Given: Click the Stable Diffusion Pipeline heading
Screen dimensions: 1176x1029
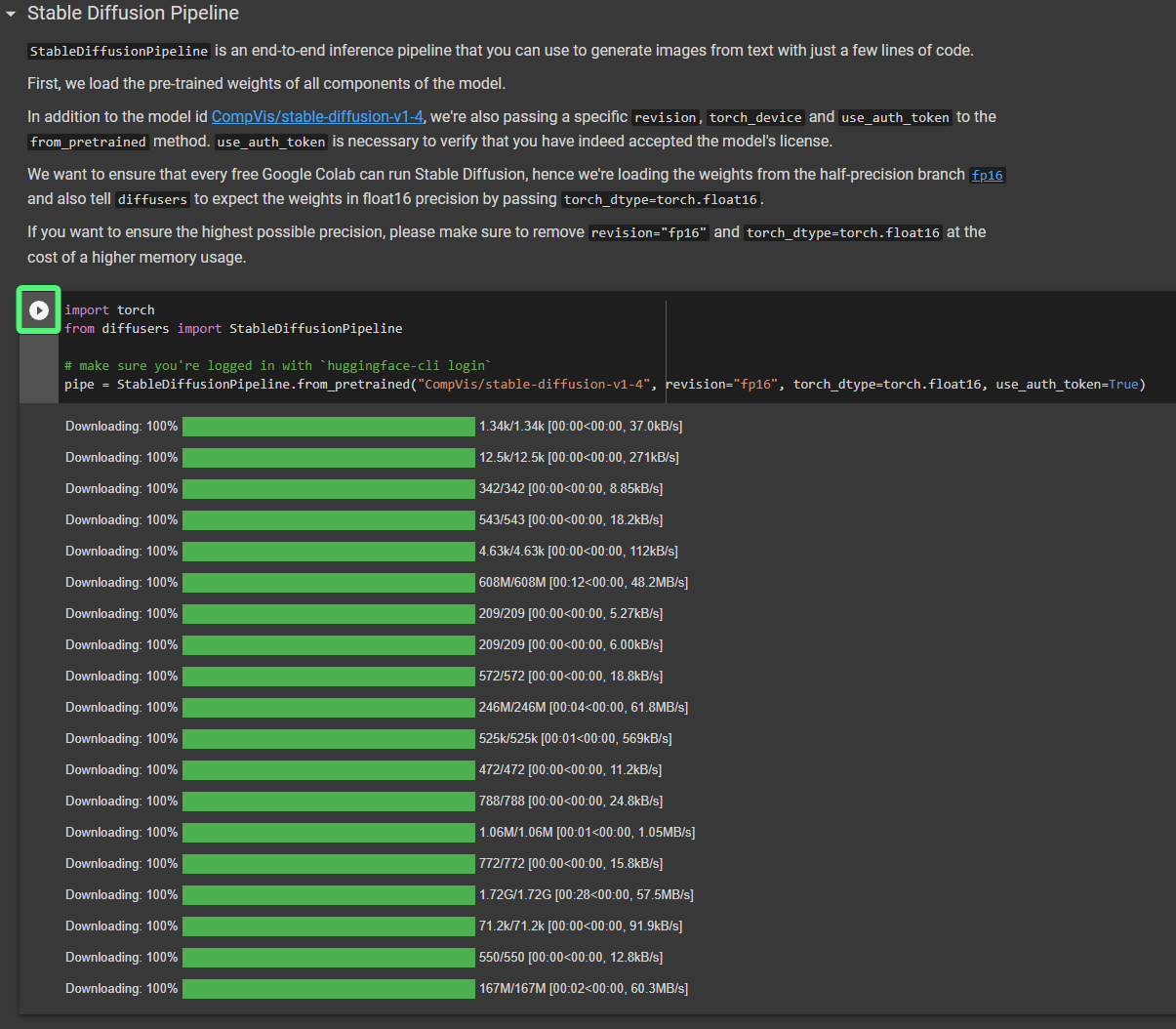Looking at the screenshot, I should pos(133,14).
